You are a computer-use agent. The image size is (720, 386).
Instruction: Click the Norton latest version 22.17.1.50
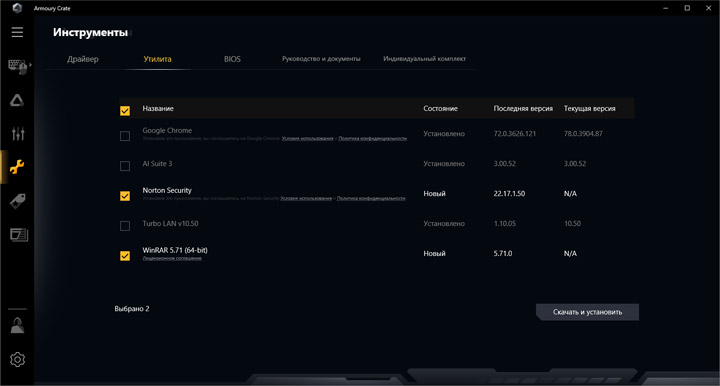point(509,193)
